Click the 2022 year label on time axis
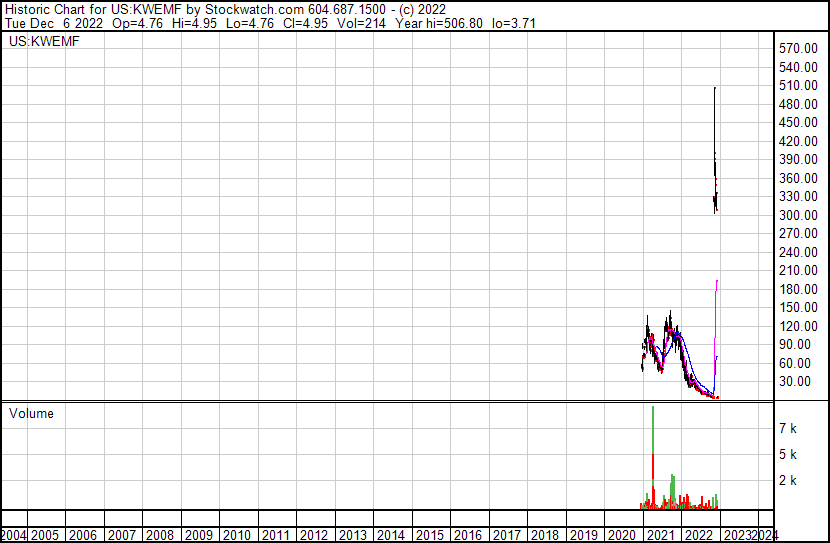 click(699, 535)
